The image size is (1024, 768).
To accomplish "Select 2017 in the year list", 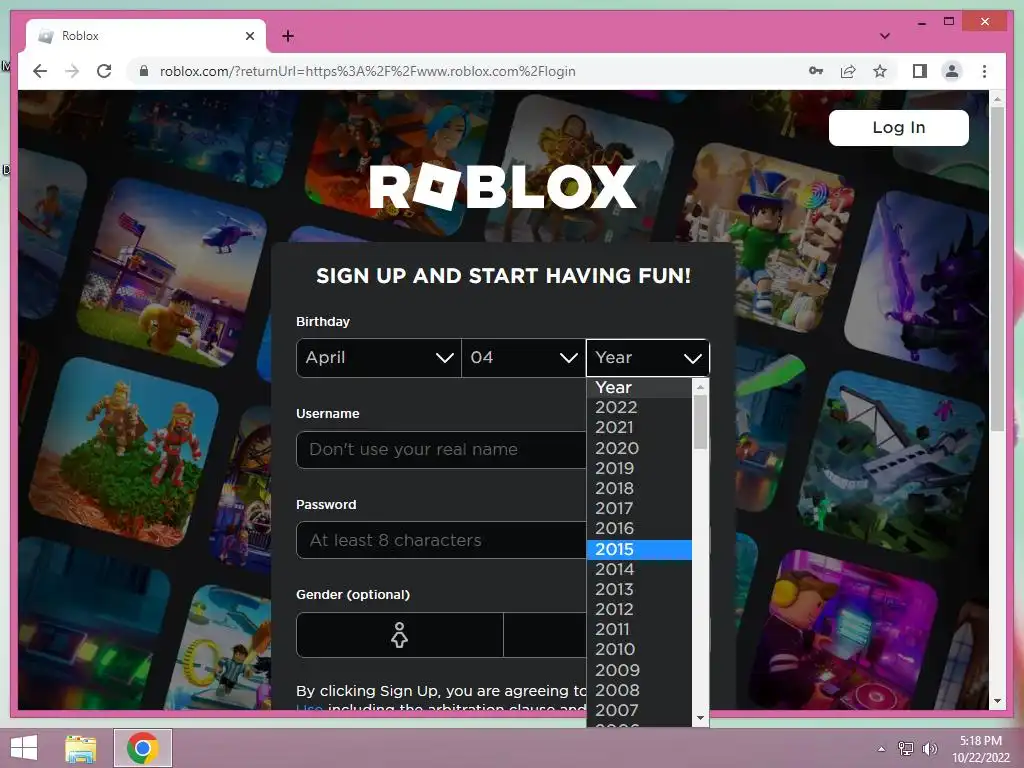I will [639, 508].
